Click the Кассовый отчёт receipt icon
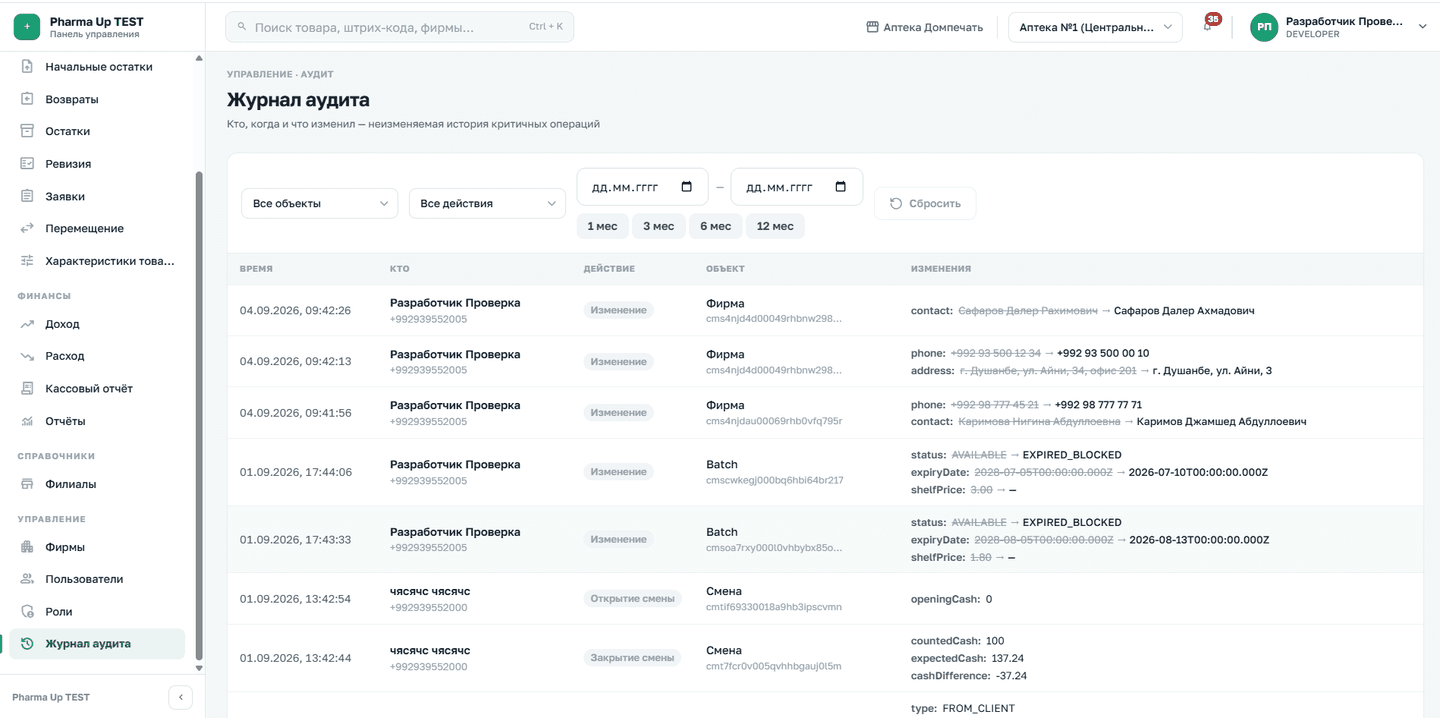This screenshot has width=1440, height=718. tap(27, 388)
